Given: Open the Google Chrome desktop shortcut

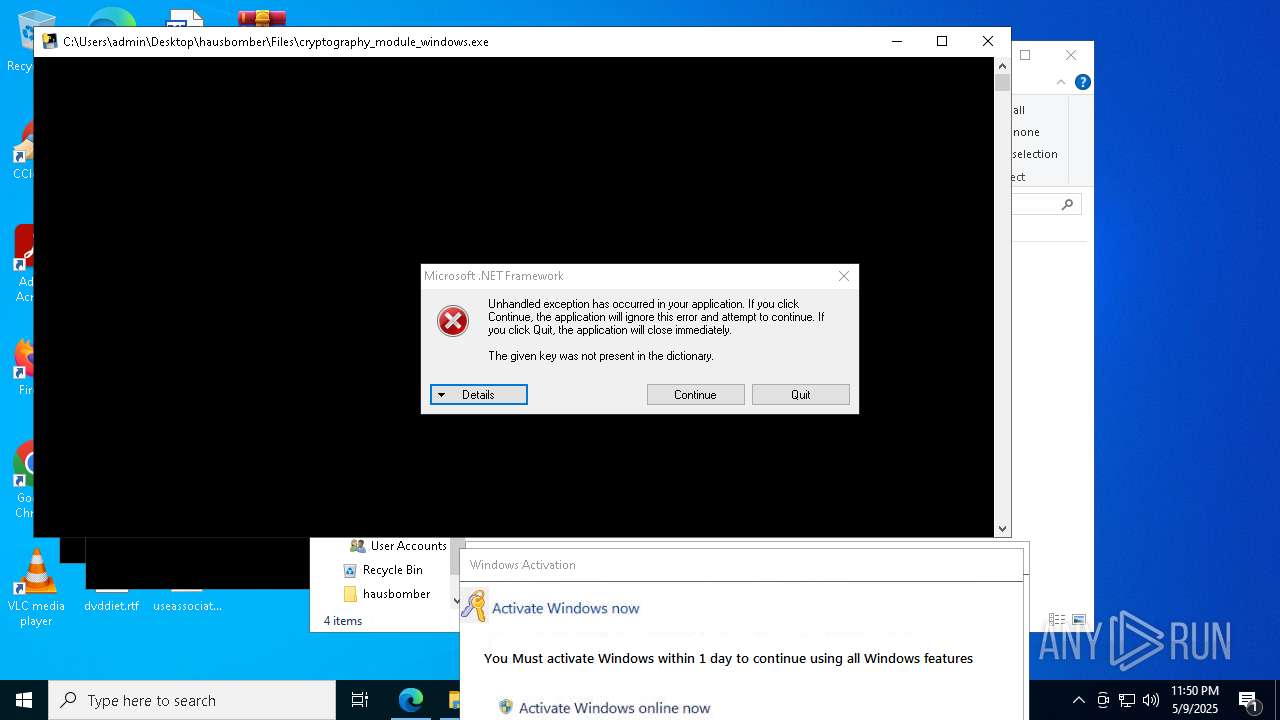Looking at the screenshot, I should (22, 480).
